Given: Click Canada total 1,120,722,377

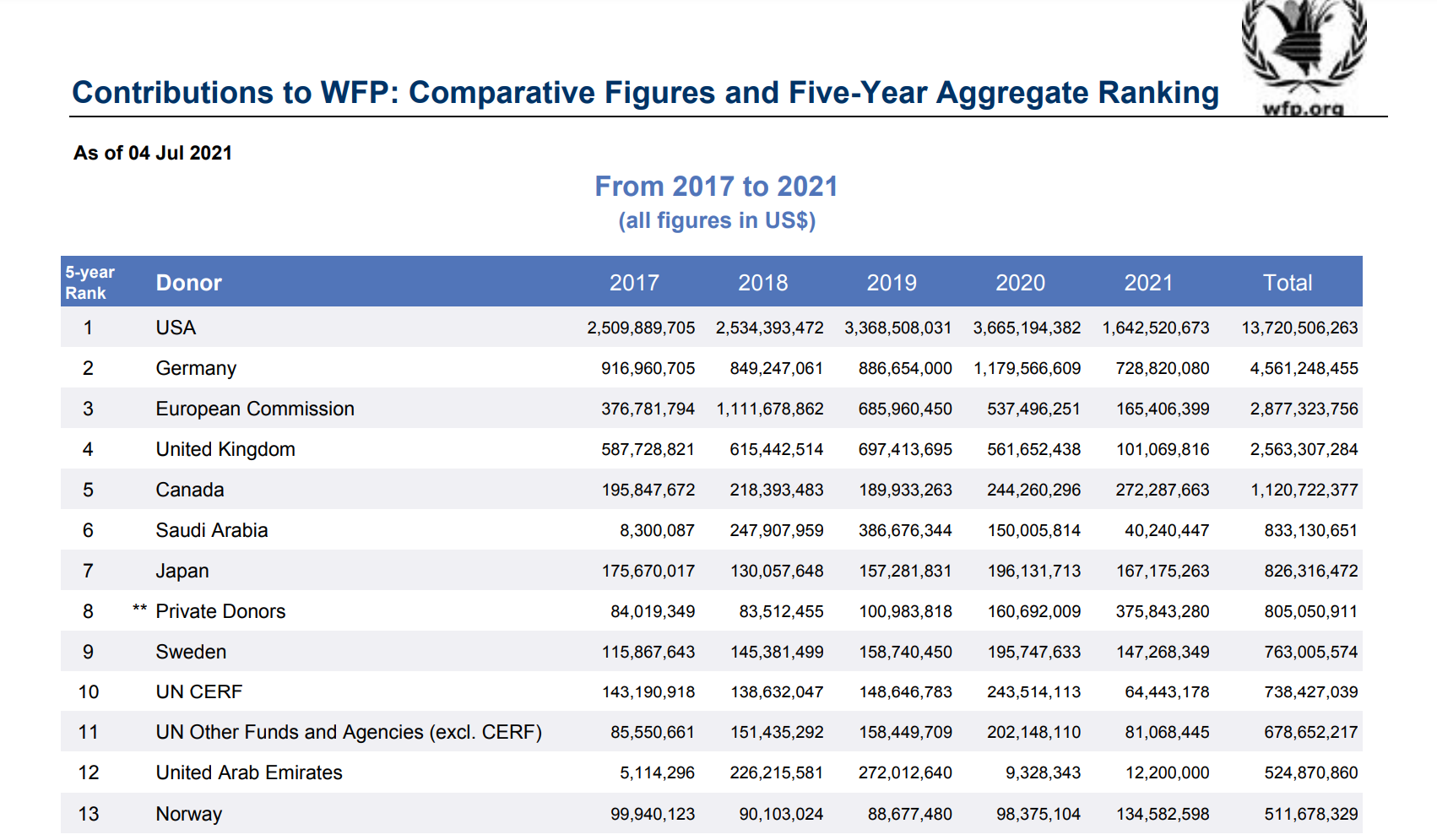Looking at the screenshot, I should point(1304,490).
